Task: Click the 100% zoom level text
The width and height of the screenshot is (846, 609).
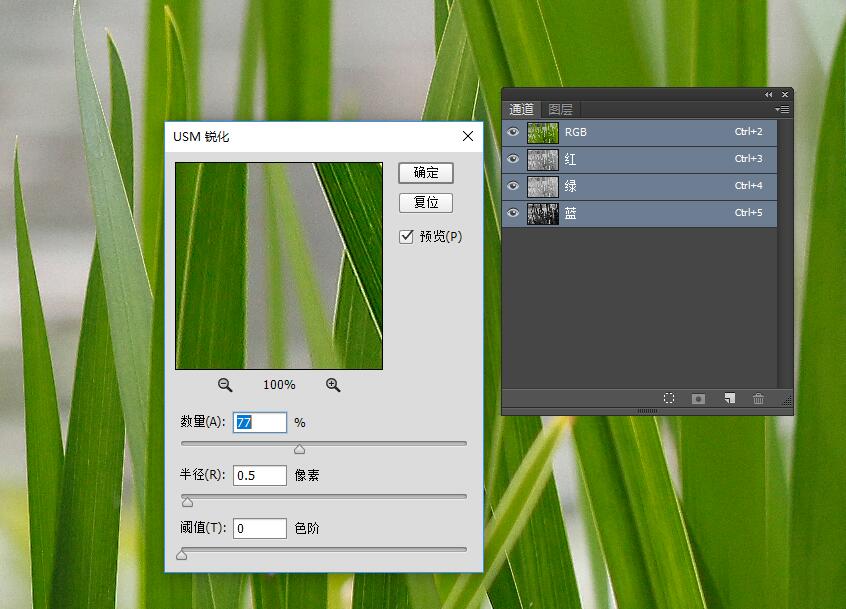Action: tap(279, 385)
